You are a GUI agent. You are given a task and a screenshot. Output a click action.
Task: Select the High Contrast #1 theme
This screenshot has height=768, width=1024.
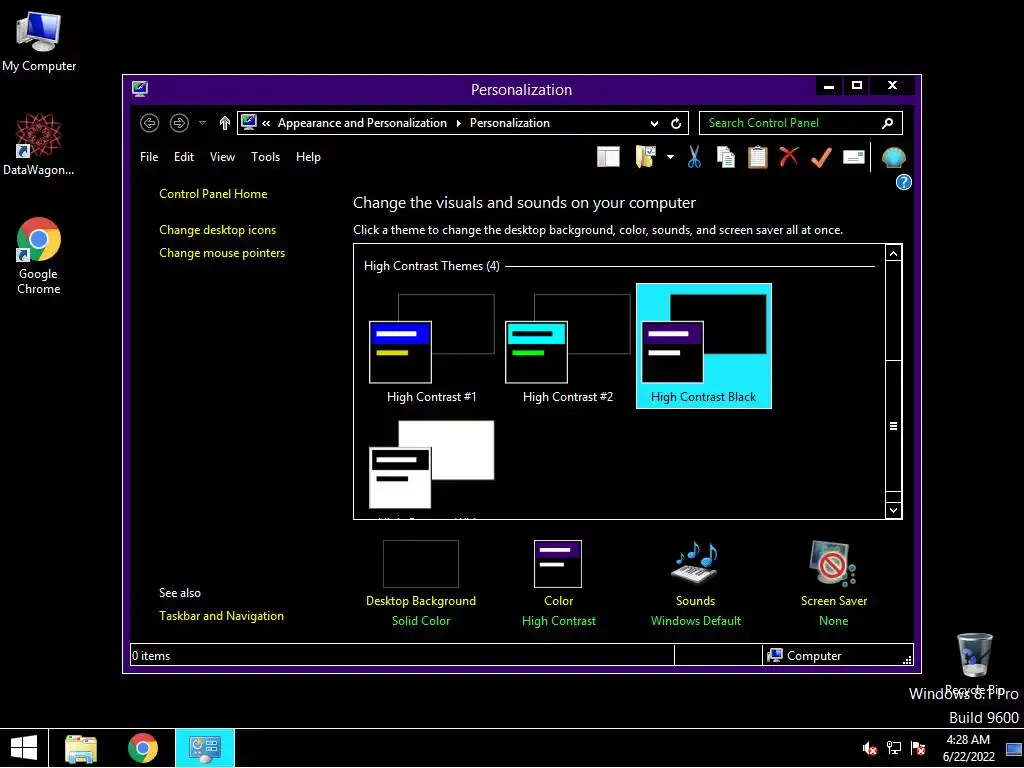click(432, 347)
